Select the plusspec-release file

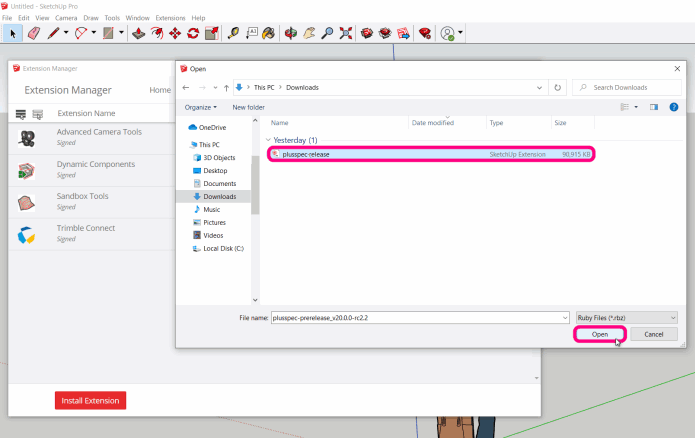tap(431, 154)
